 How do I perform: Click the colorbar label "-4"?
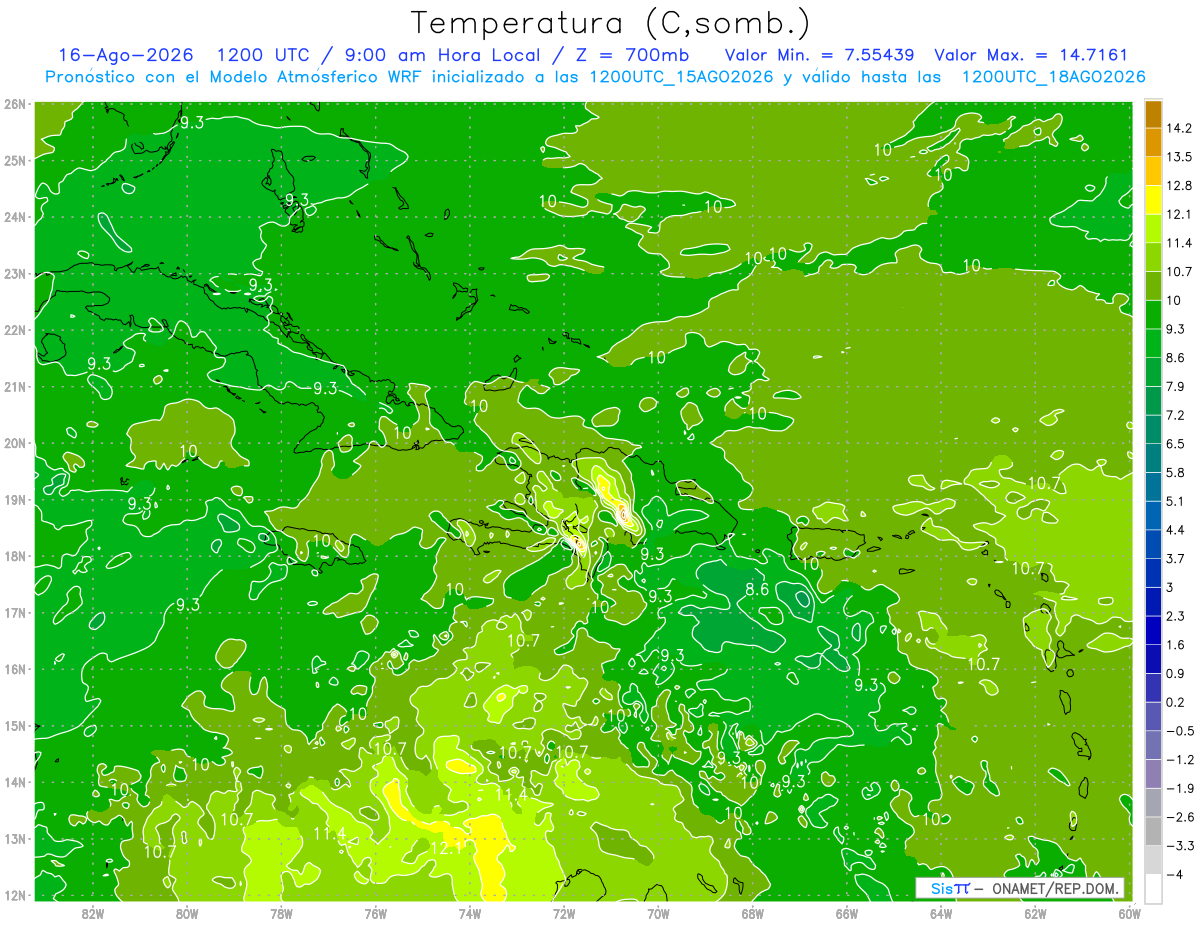pos(1174,874)
